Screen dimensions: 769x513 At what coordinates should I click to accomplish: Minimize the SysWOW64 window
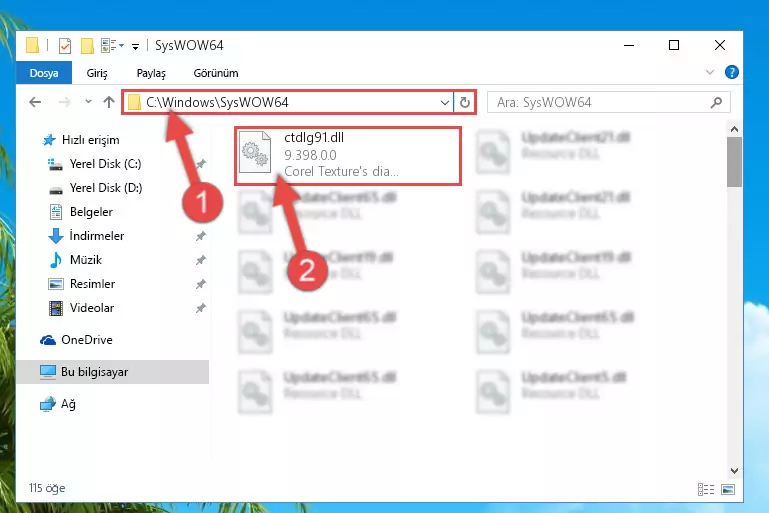(x=629, y=46)
